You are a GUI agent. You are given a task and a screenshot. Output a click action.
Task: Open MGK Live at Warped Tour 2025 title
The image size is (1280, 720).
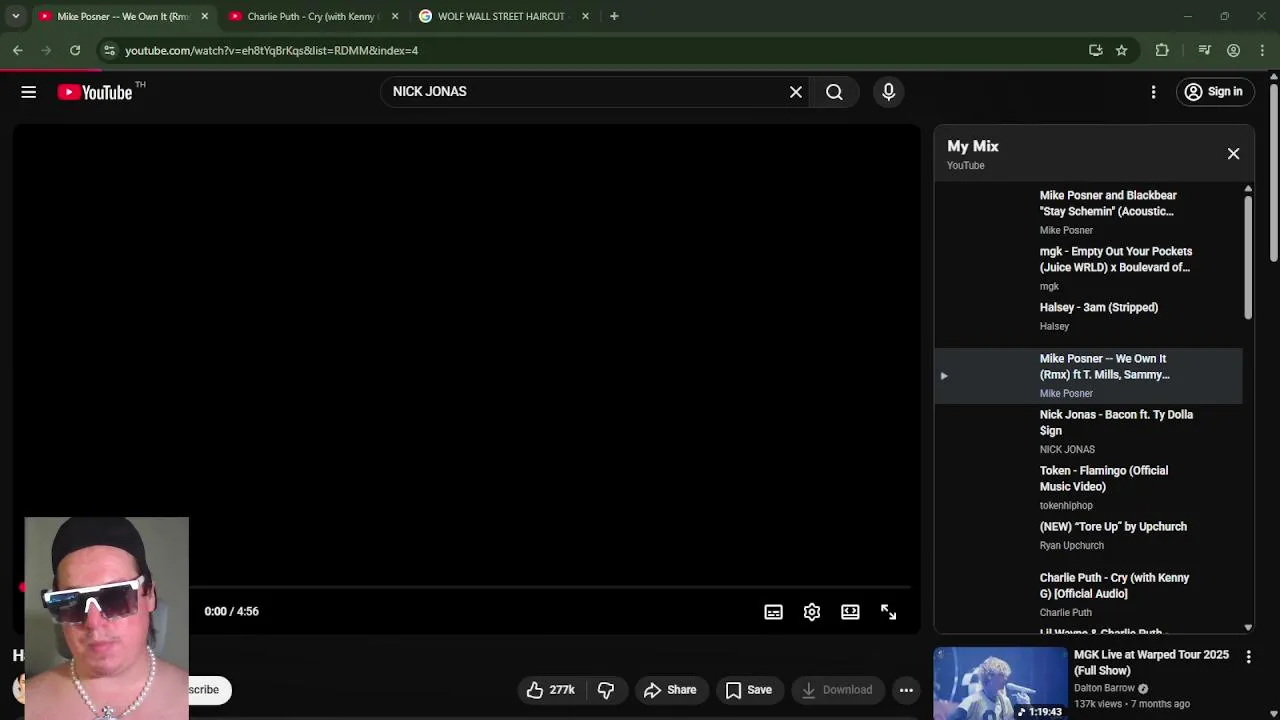point(1151,662)
